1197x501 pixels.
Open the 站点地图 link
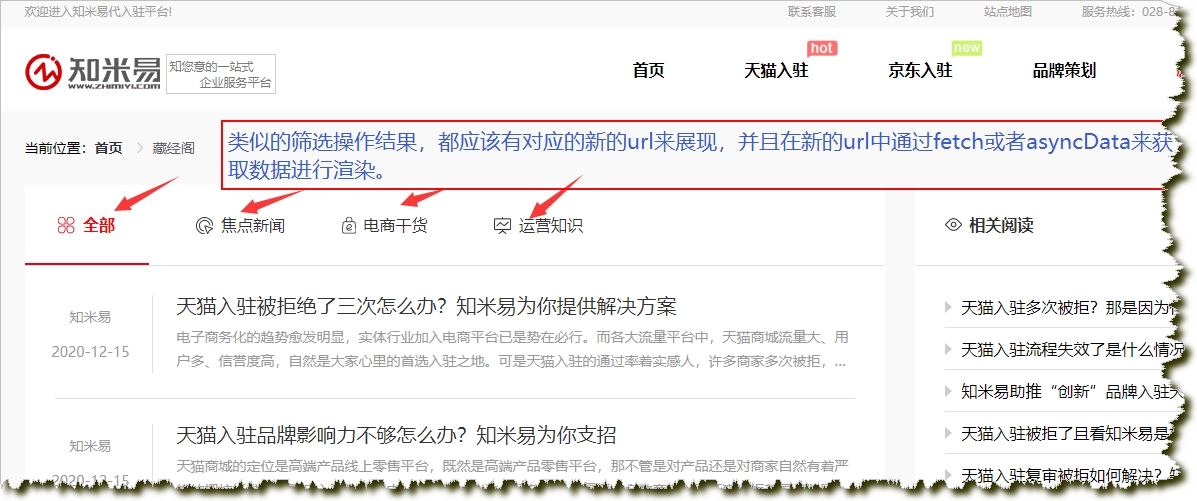coord(1008,12)
